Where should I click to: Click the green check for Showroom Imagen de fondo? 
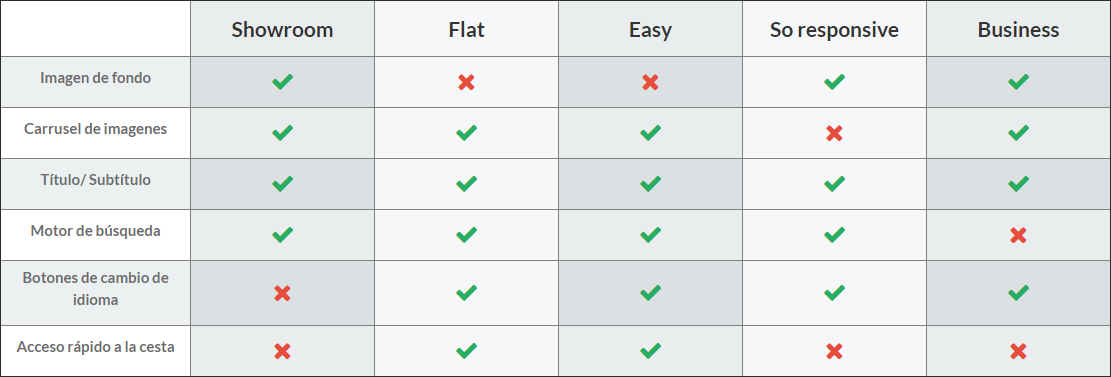(x=282, y=82)
